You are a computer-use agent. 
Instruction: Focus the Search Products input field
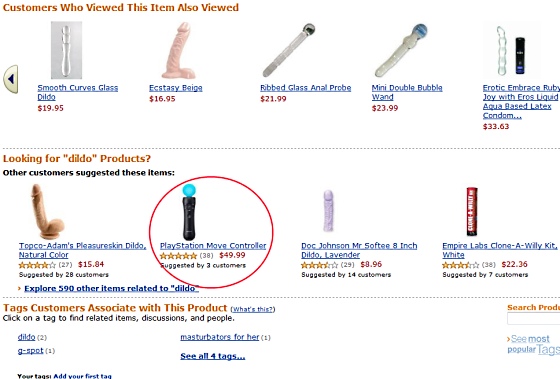(533, 319)
